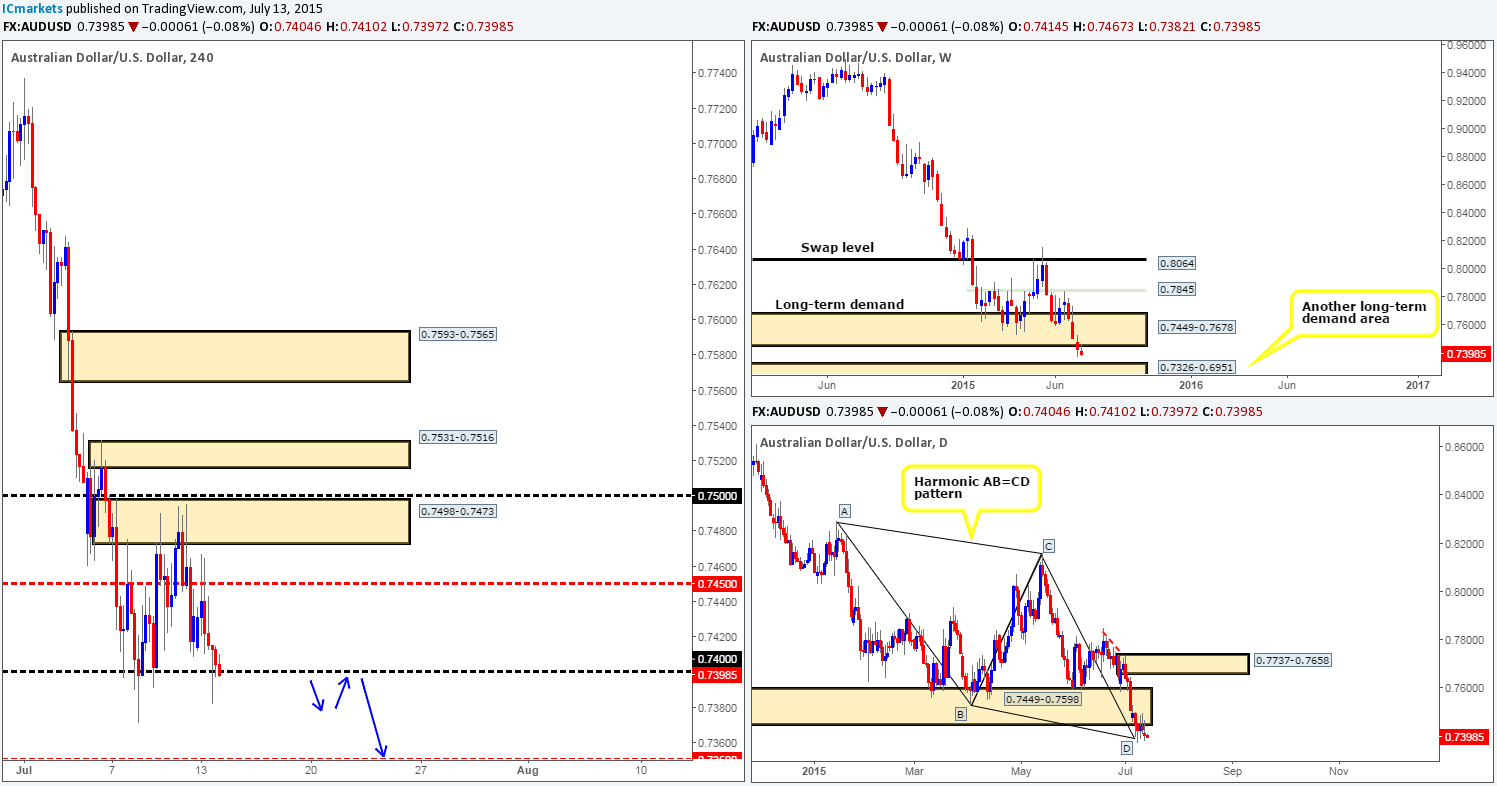This screenshot has width=1497, height=786.
Task: Select the blue downward projection arrow
Action: [372, 716]
